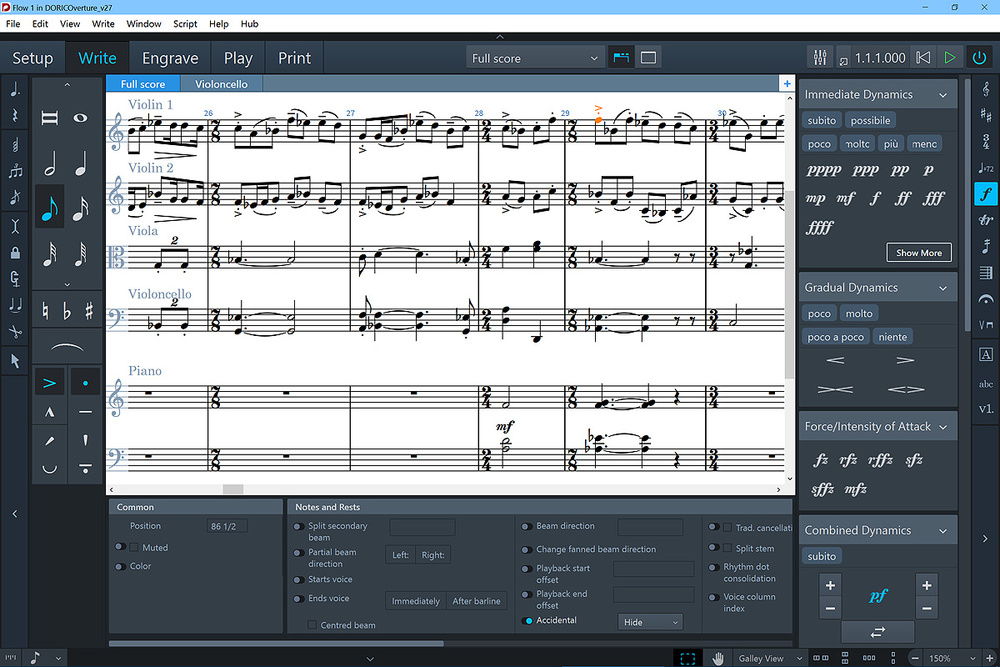Screen dimensions: 1000x667
Task: Add a tenuto articulation
Action: (85, 412)
